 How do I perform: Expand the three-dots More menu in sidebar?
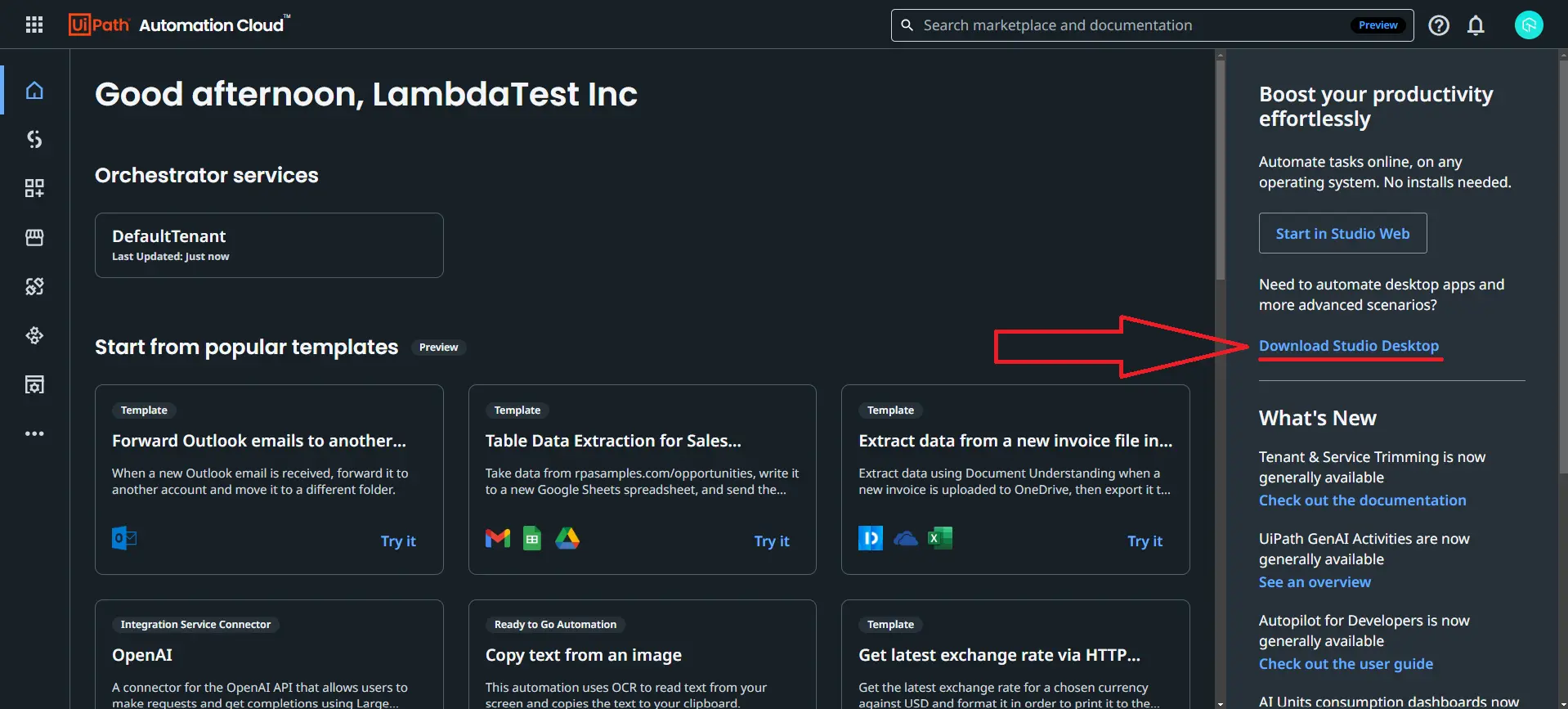point(34,433)
